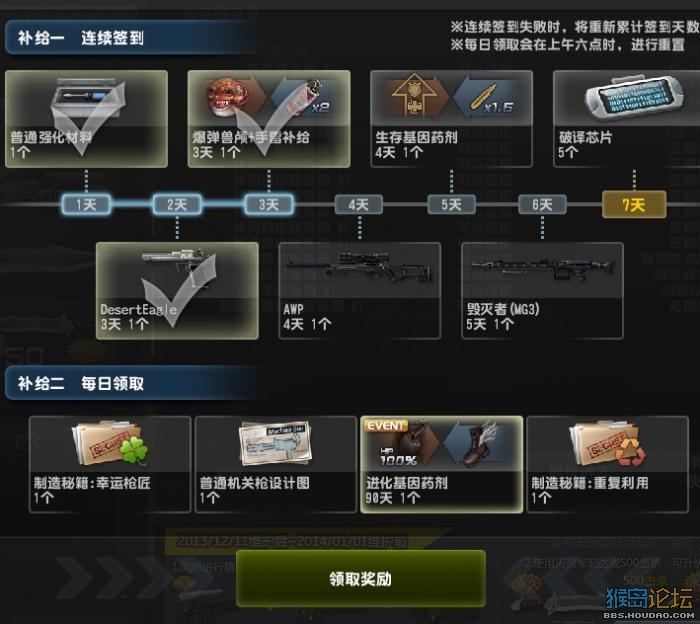This screenshot has width=700, height=624.
Task: Click the 毁灭者 (MG3) machine gun image
Action: 542,268
